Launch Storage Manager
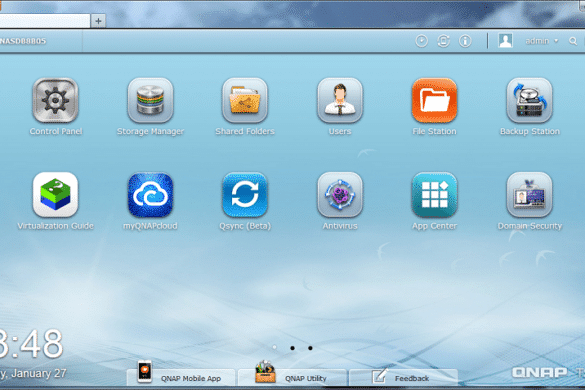 coord(150,100)
